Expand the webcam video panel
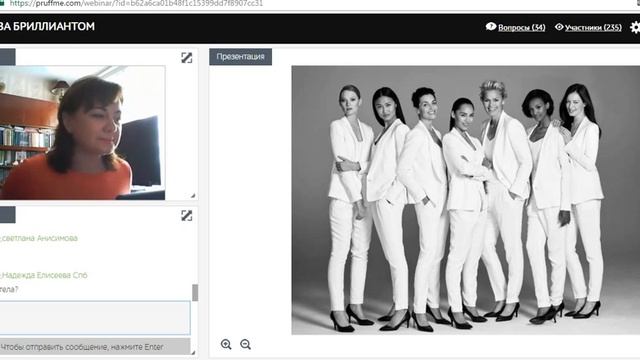640x360 pixels. click(x=187, y=58)
